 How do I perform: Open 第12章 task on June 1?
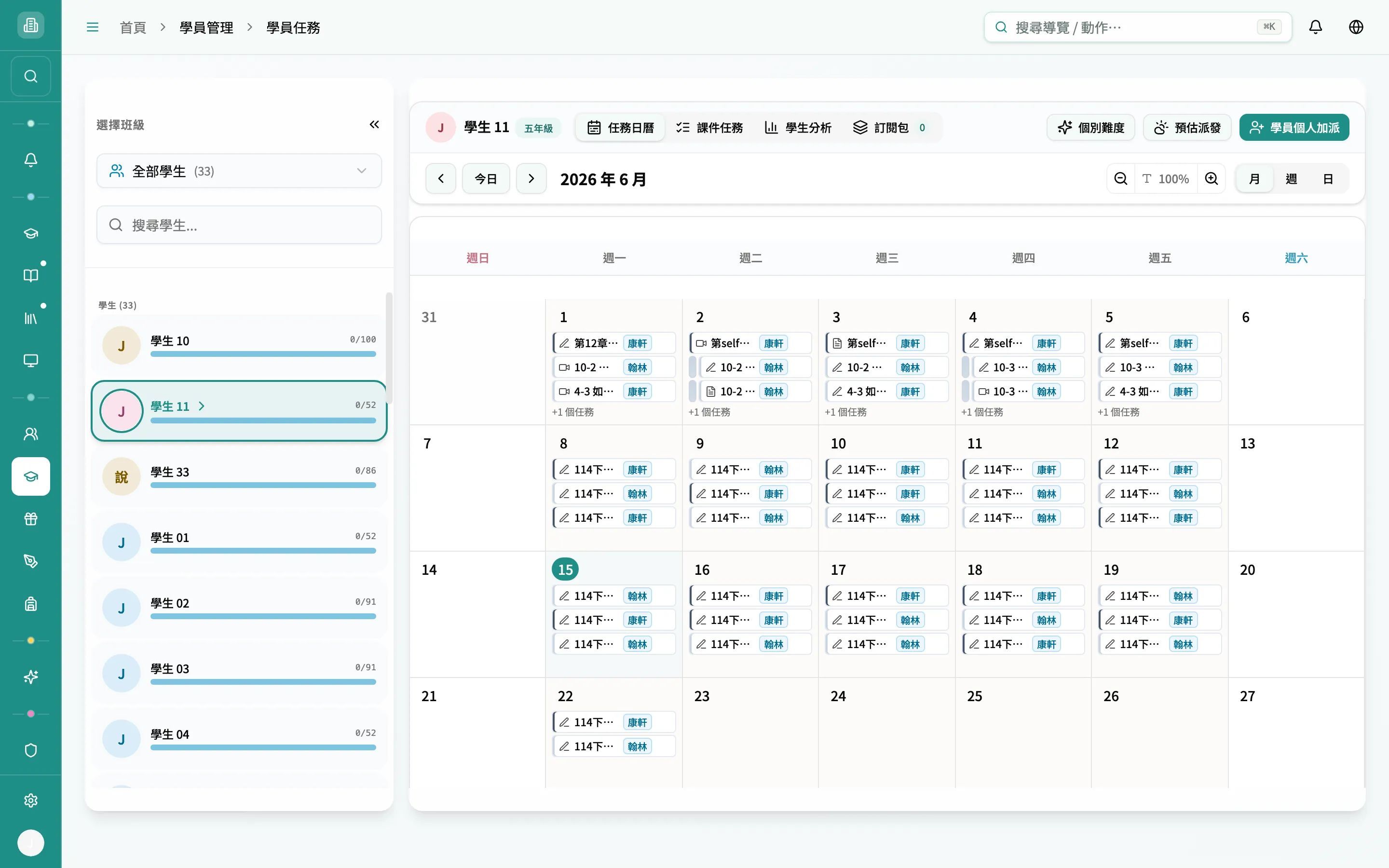coord(614,343)
